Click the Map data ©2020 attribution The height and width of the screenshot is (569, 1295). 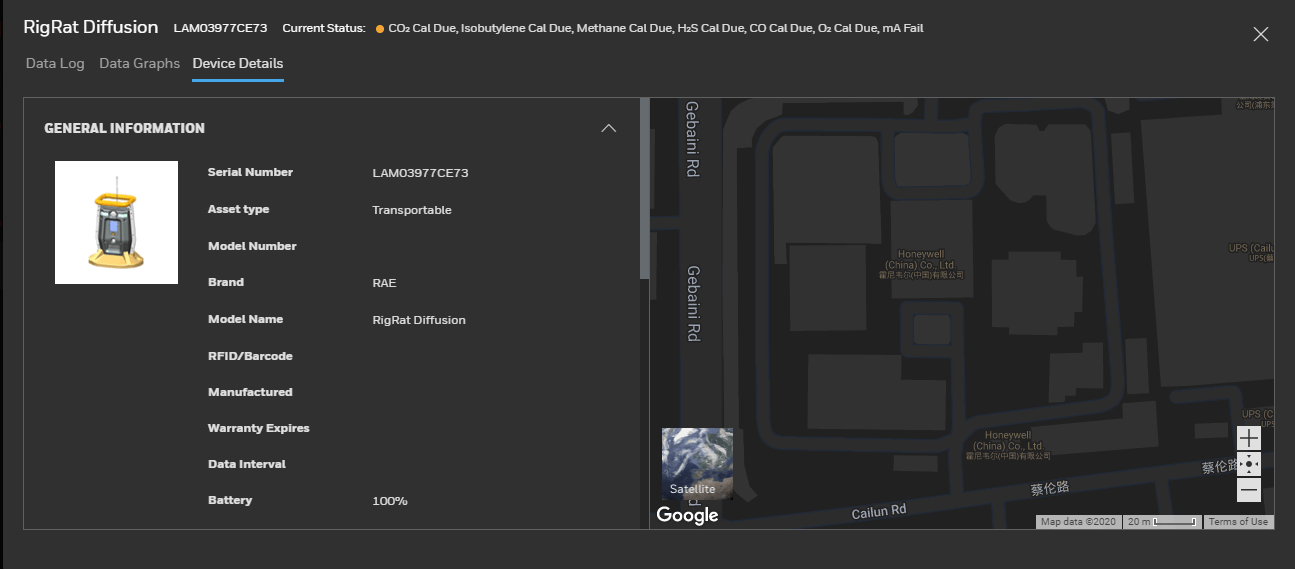pyautogui.click(x=1078, y=522)
